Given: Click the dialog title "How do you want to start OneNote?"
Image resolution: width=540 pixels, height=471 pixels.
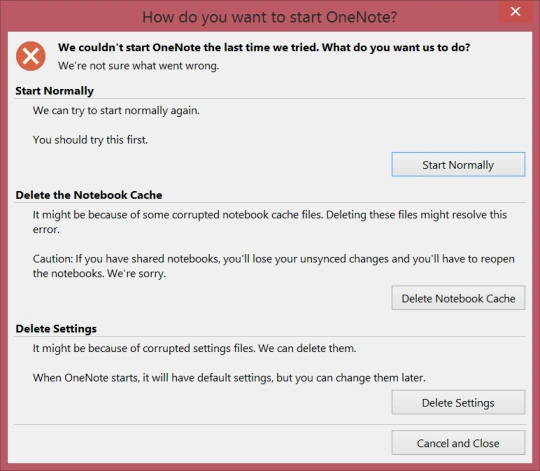Looking at the screenshot, I should [270, 17].
